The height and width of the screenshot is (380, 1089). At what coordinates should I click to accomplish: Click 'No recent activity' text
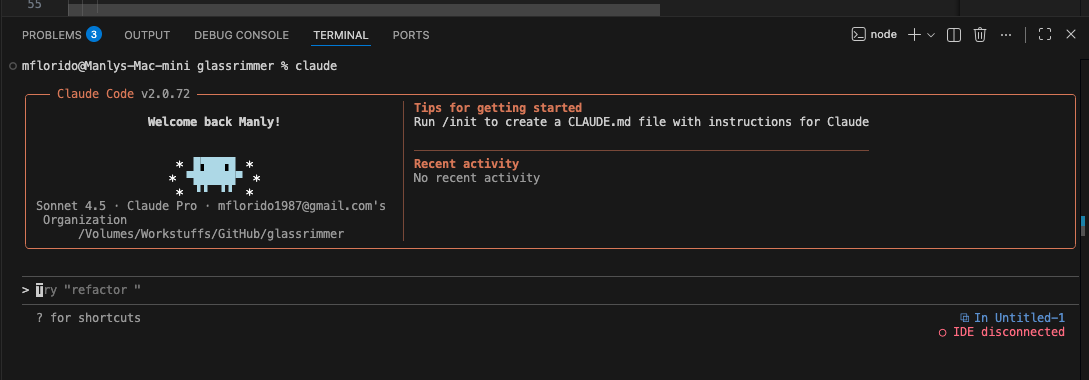point(476,178)
